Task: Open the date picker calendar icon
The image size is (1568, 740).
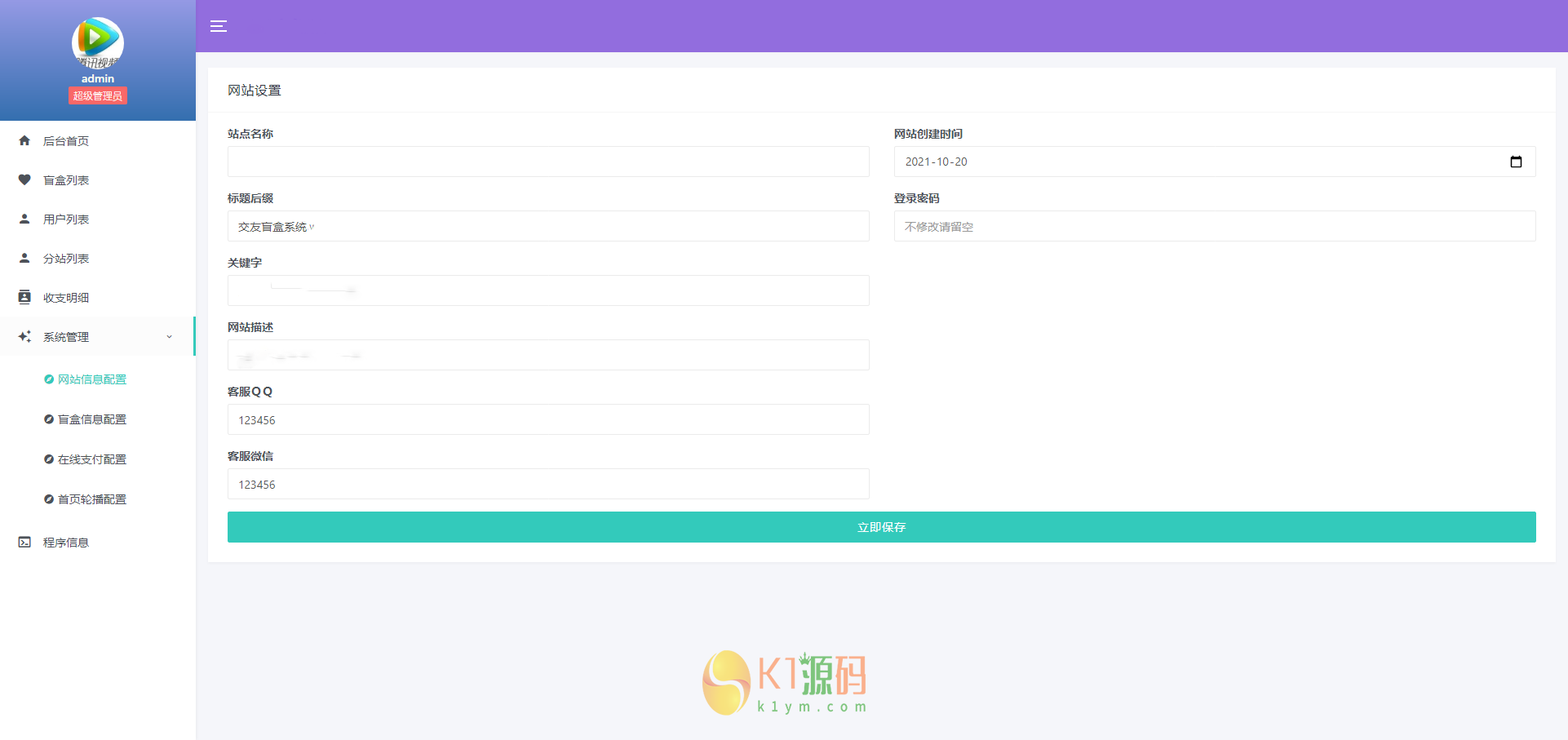Action: [1516, 162]
